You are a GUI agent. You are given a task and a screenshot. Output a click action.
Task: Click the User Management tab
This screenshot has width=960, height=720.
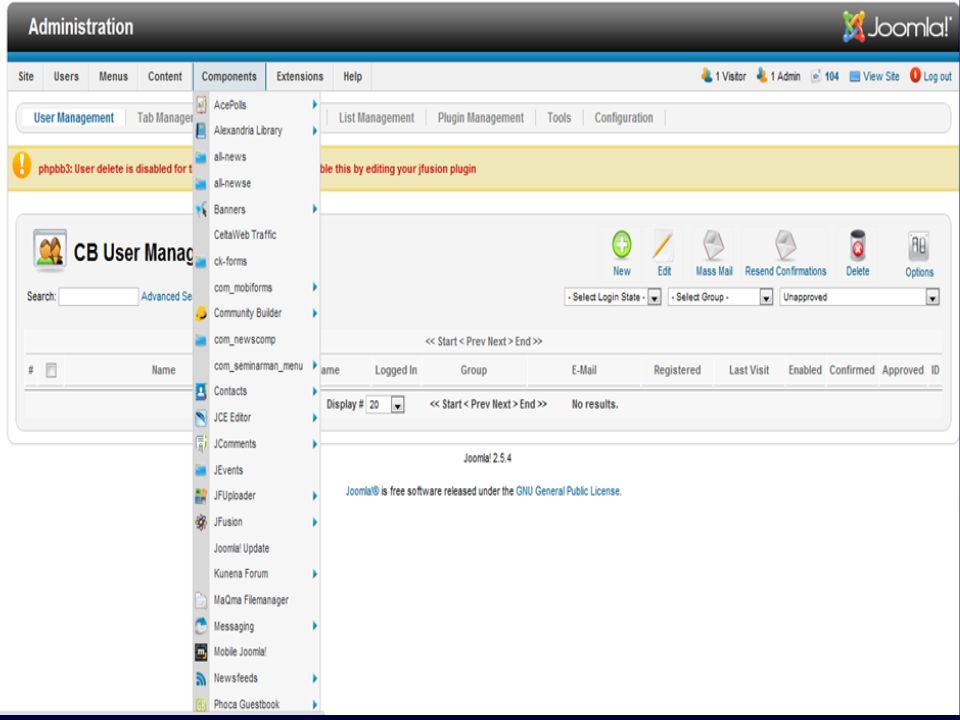73,118
